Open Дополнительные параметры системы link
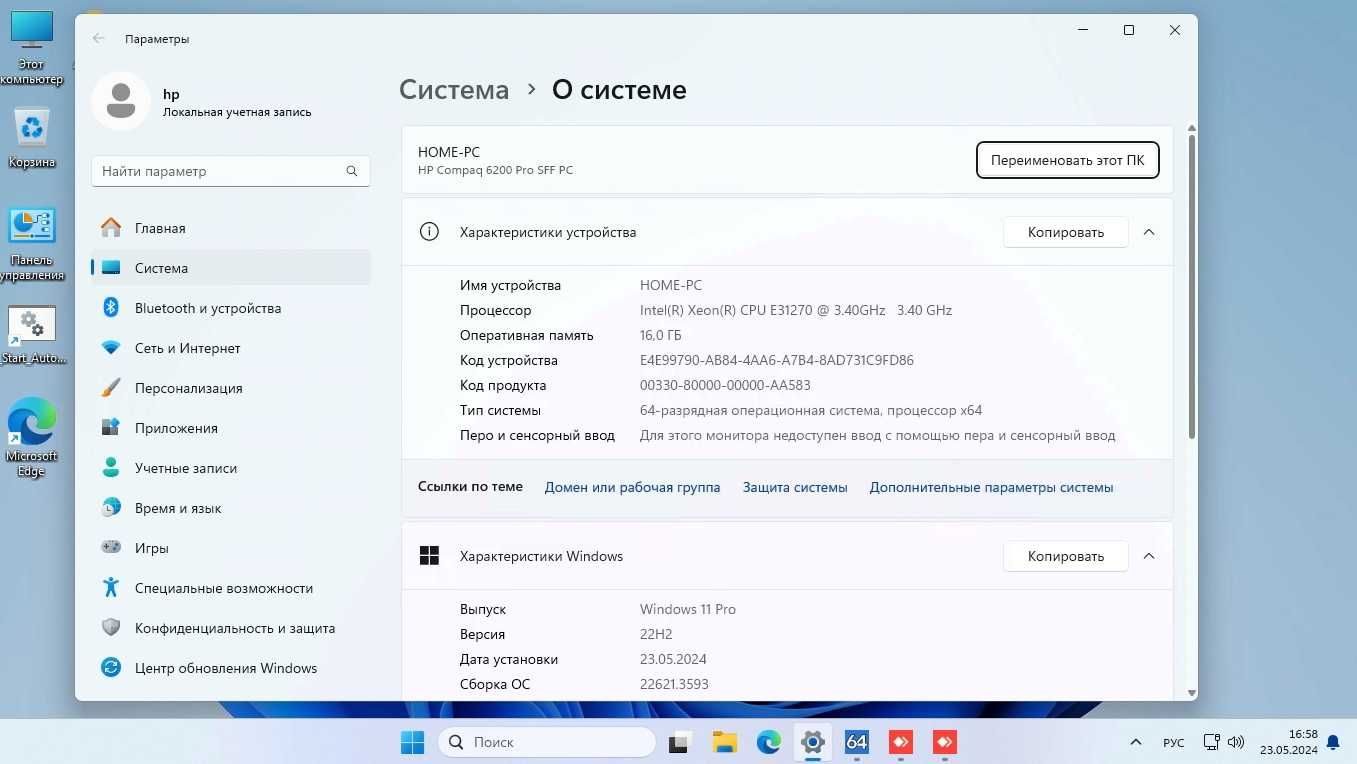Screen dimensions: 1357x764 click(x=991, y=487)
